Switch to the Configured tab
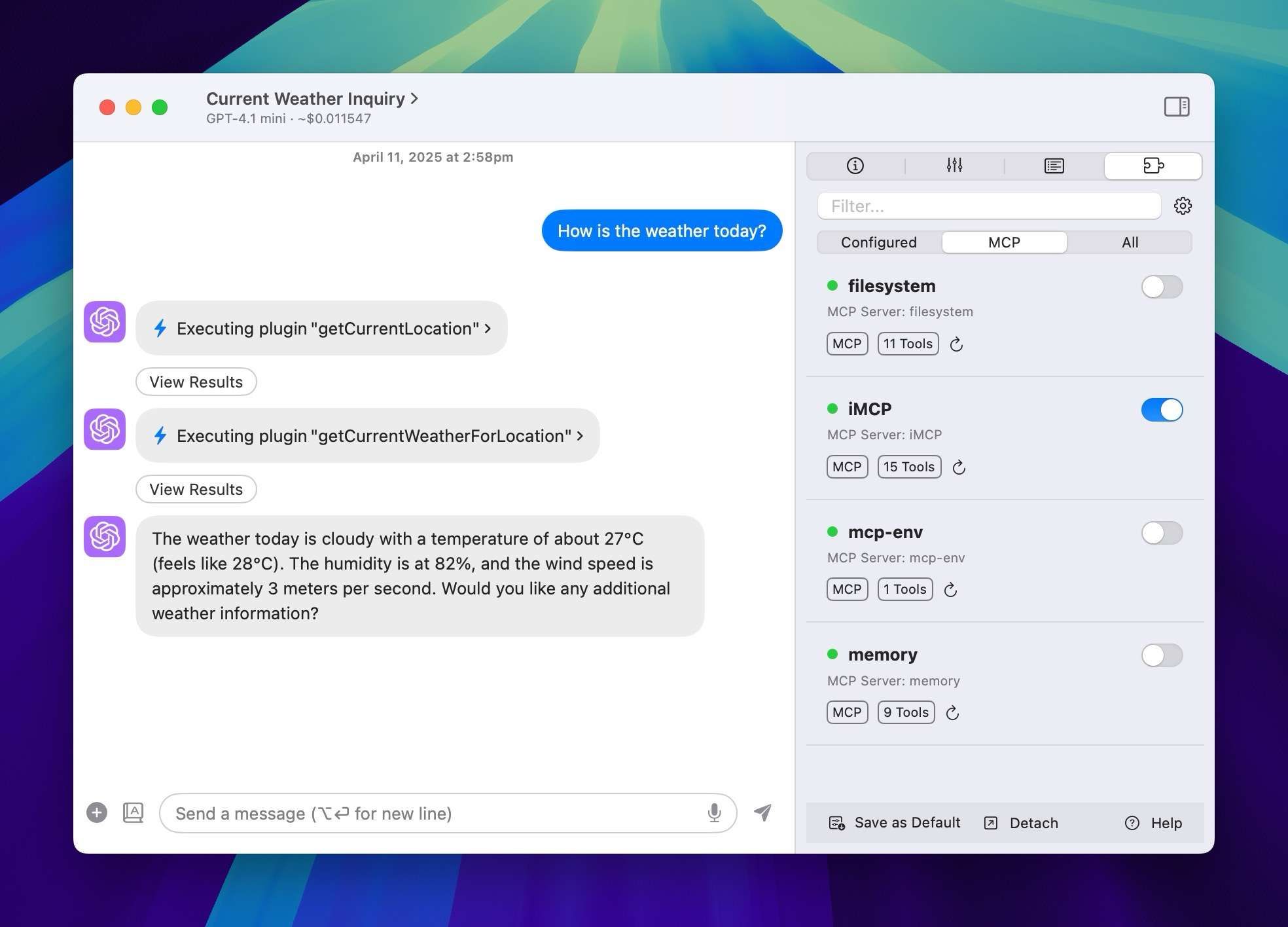Image resolution: width=1288 pixels, height=927 pixels. 879,242
